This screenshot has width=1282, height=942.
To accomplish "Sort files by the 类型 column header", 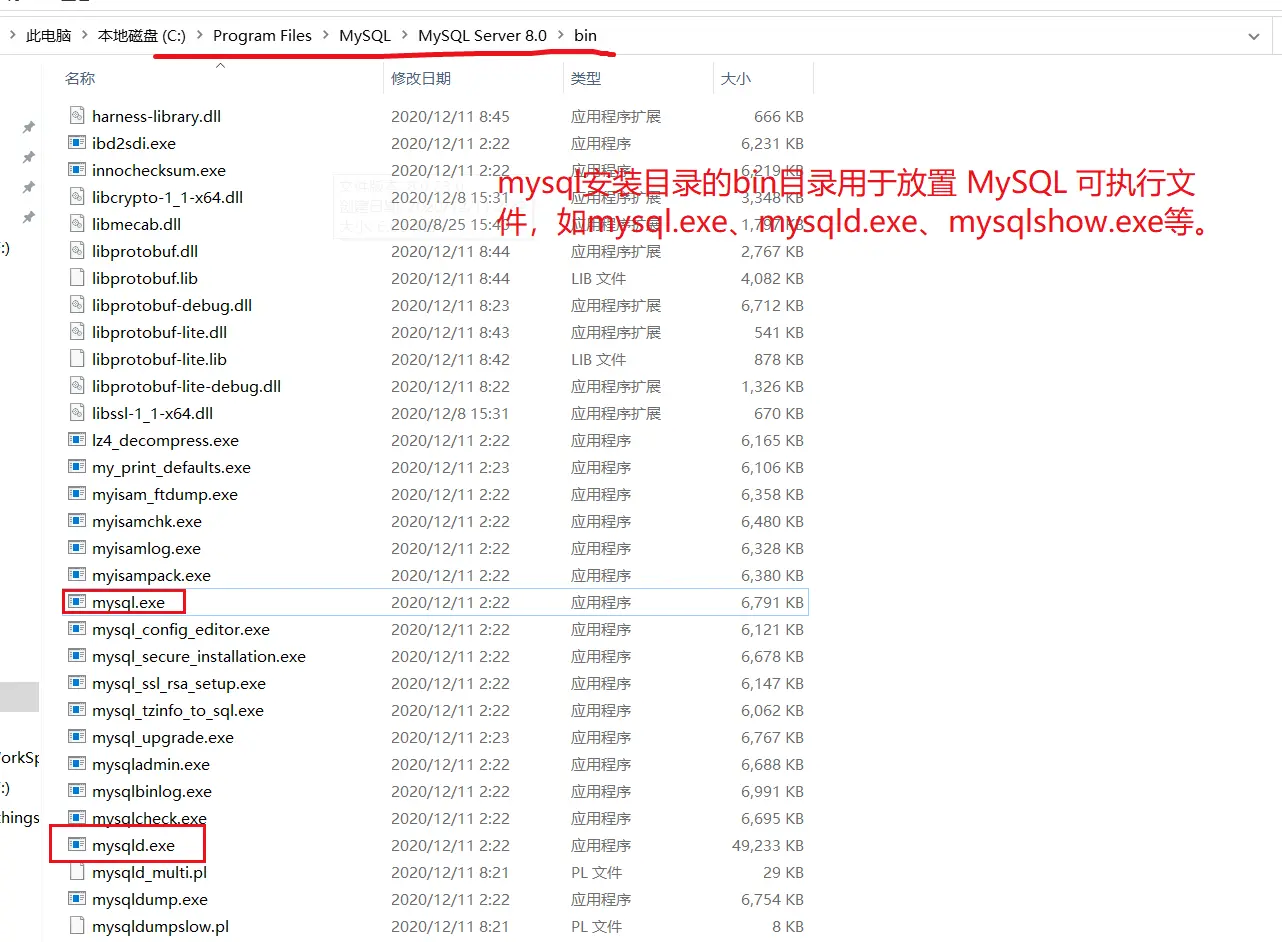I will tap(586, 78).
